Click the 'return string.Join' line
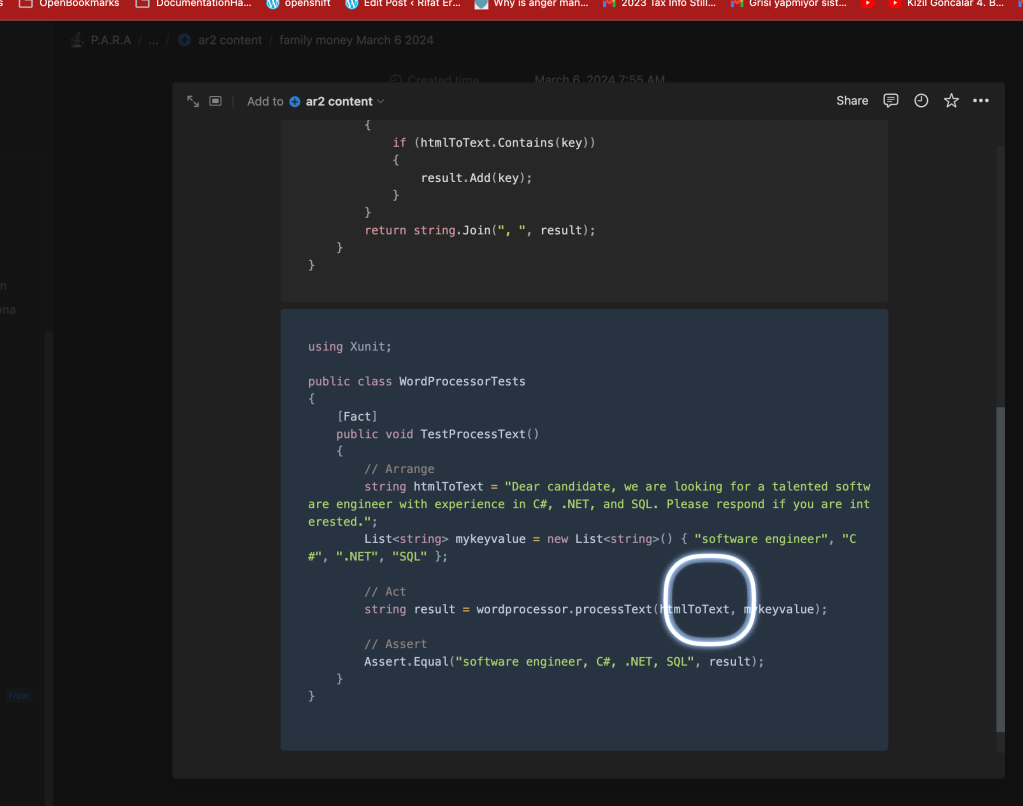The width and height of the screenshot is (1023, 806). click(480, 230)
